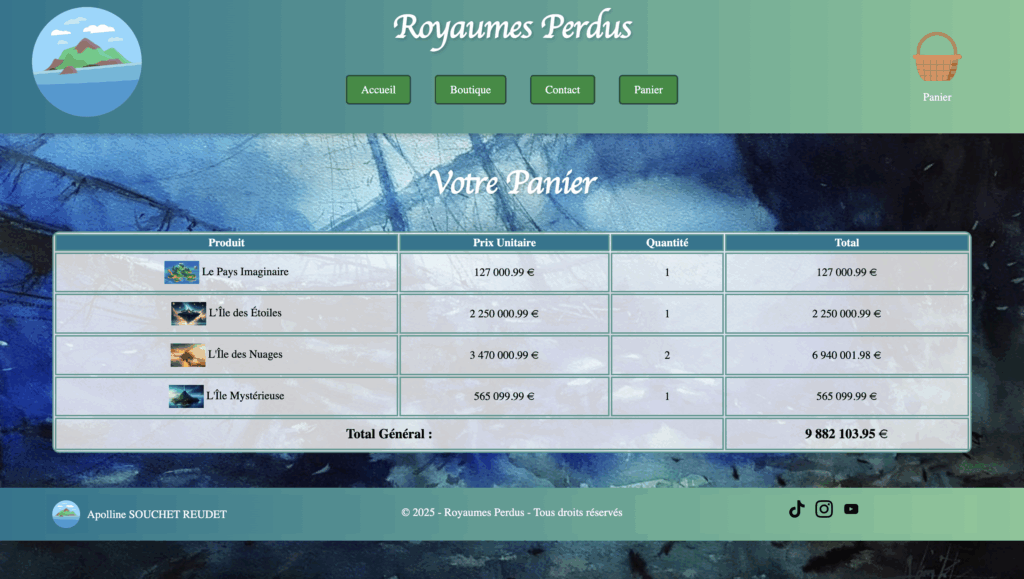Click the Panier label under the basket
Image resolution: width=1024 pixels, height=579 pixels.
click(937, 97)
